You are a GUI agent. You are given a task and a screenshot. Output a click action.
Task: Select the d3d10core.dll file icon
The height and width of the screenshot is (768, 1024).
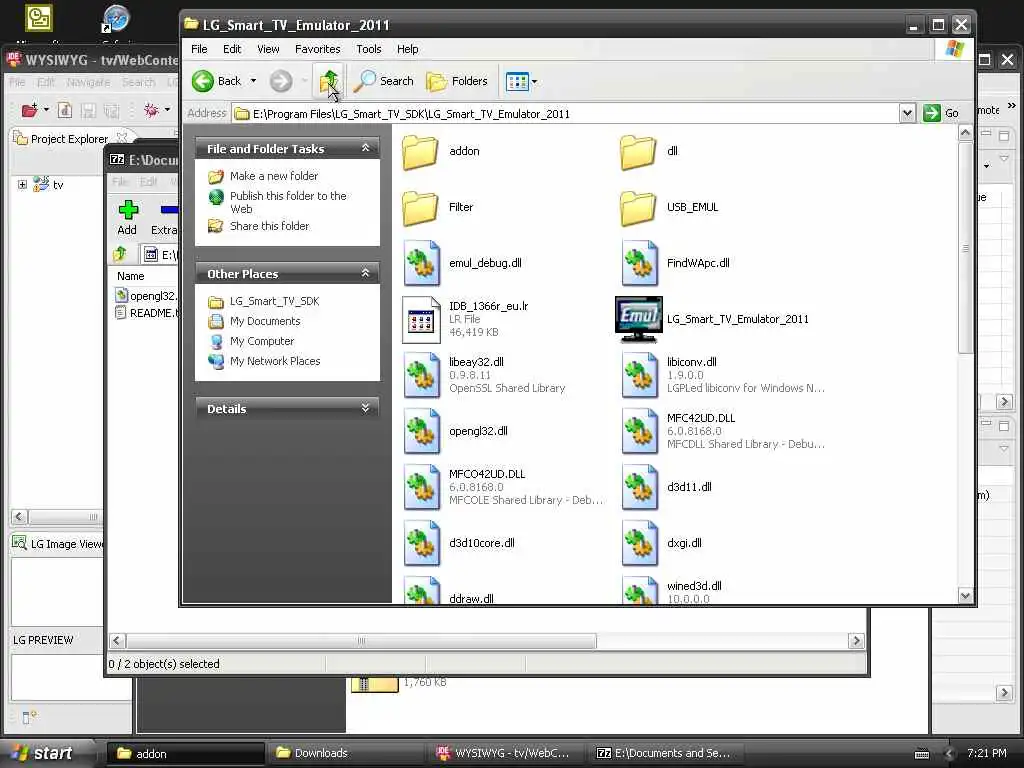coord(421,543)
